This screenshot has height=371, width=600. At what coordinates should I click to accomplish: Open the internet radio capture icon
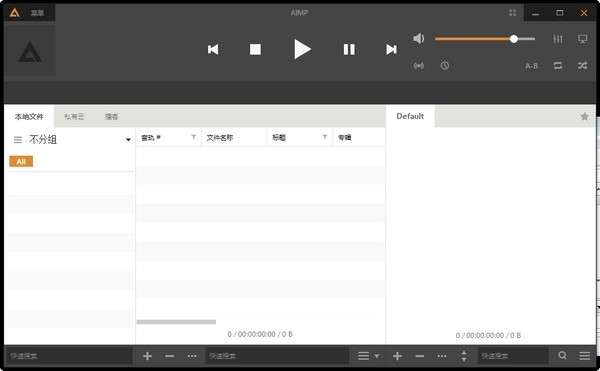pyautogui.click(x=419, y=66)
